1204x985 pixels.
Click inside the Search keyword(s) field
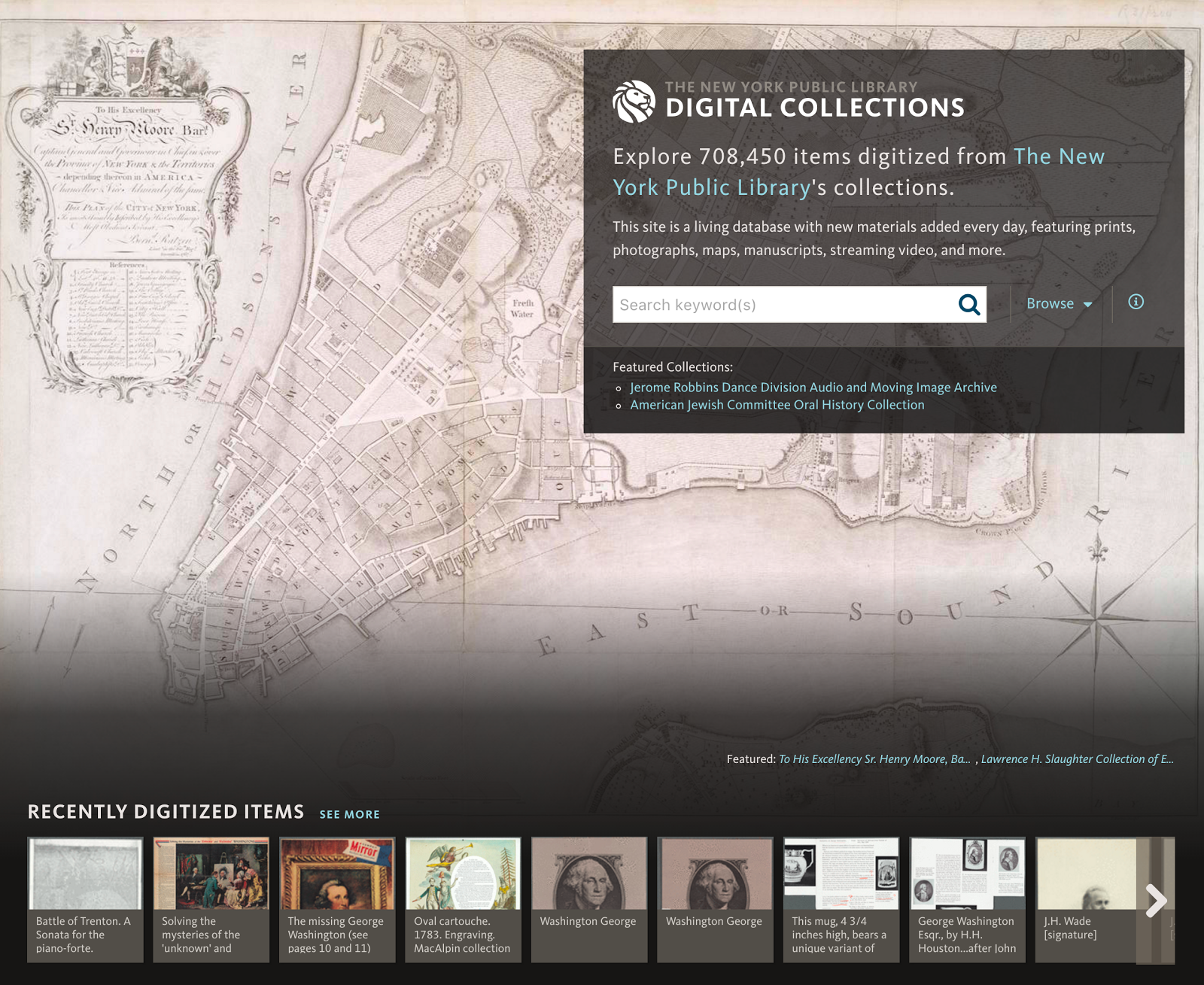pos(752,304)
